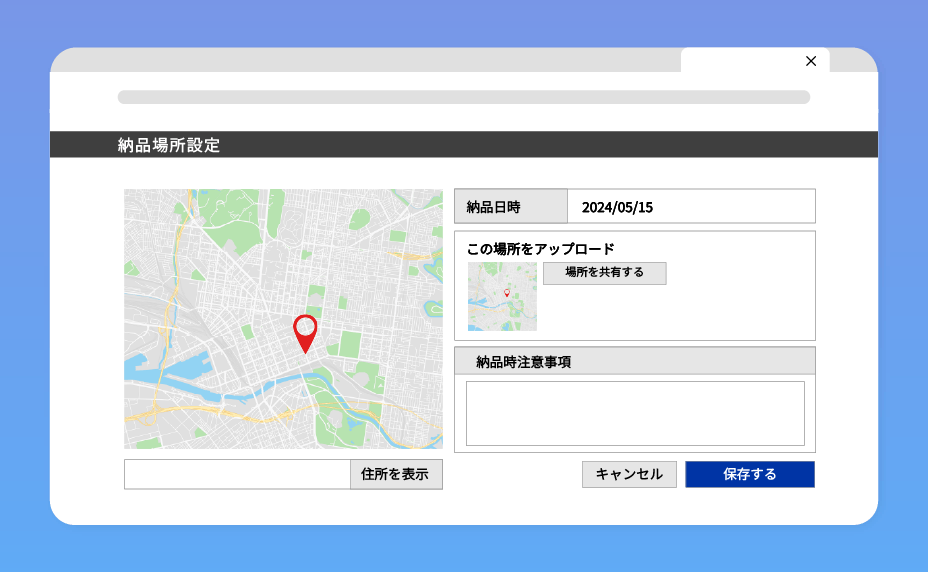Click the green park right of the pin

point(349,343)
